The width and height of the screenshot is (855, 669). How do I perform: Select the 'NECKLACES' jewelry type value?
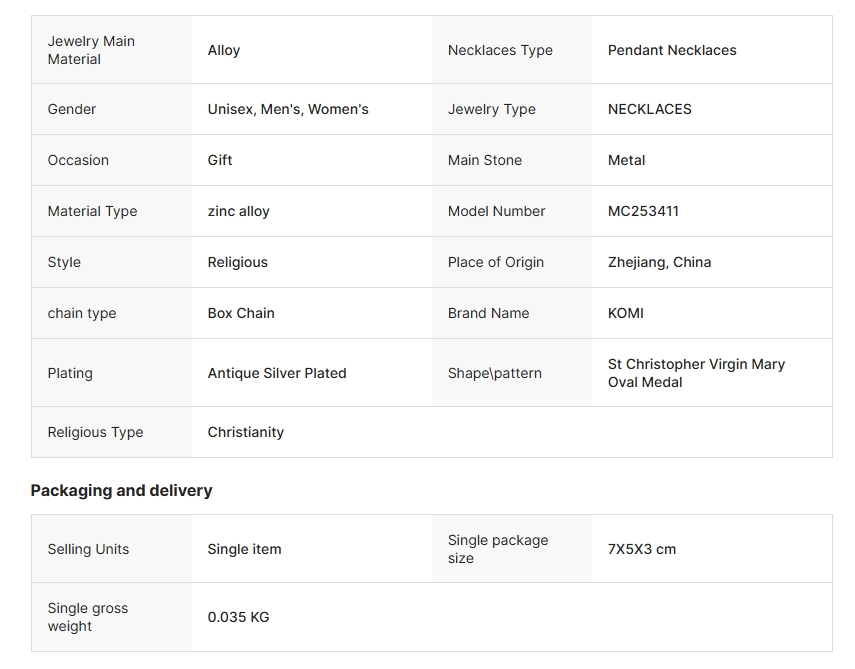(x=650, y=109)
